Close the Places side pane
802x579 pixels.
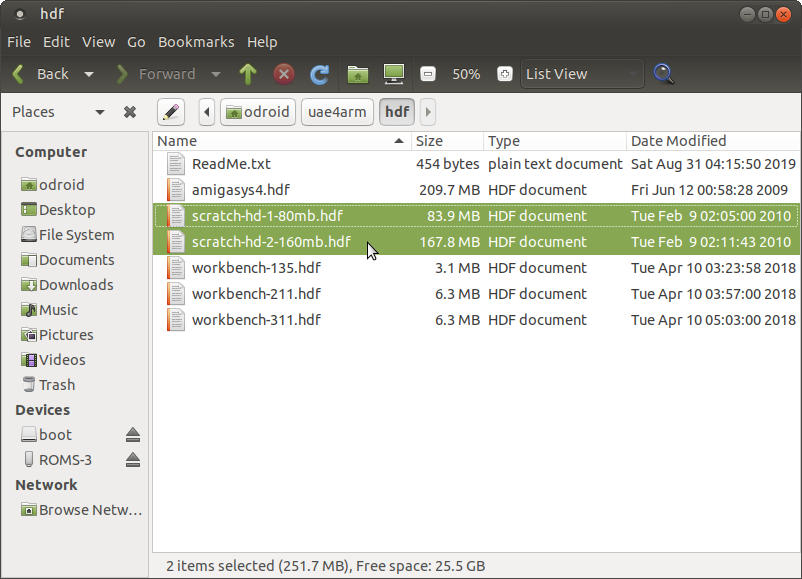130,112
